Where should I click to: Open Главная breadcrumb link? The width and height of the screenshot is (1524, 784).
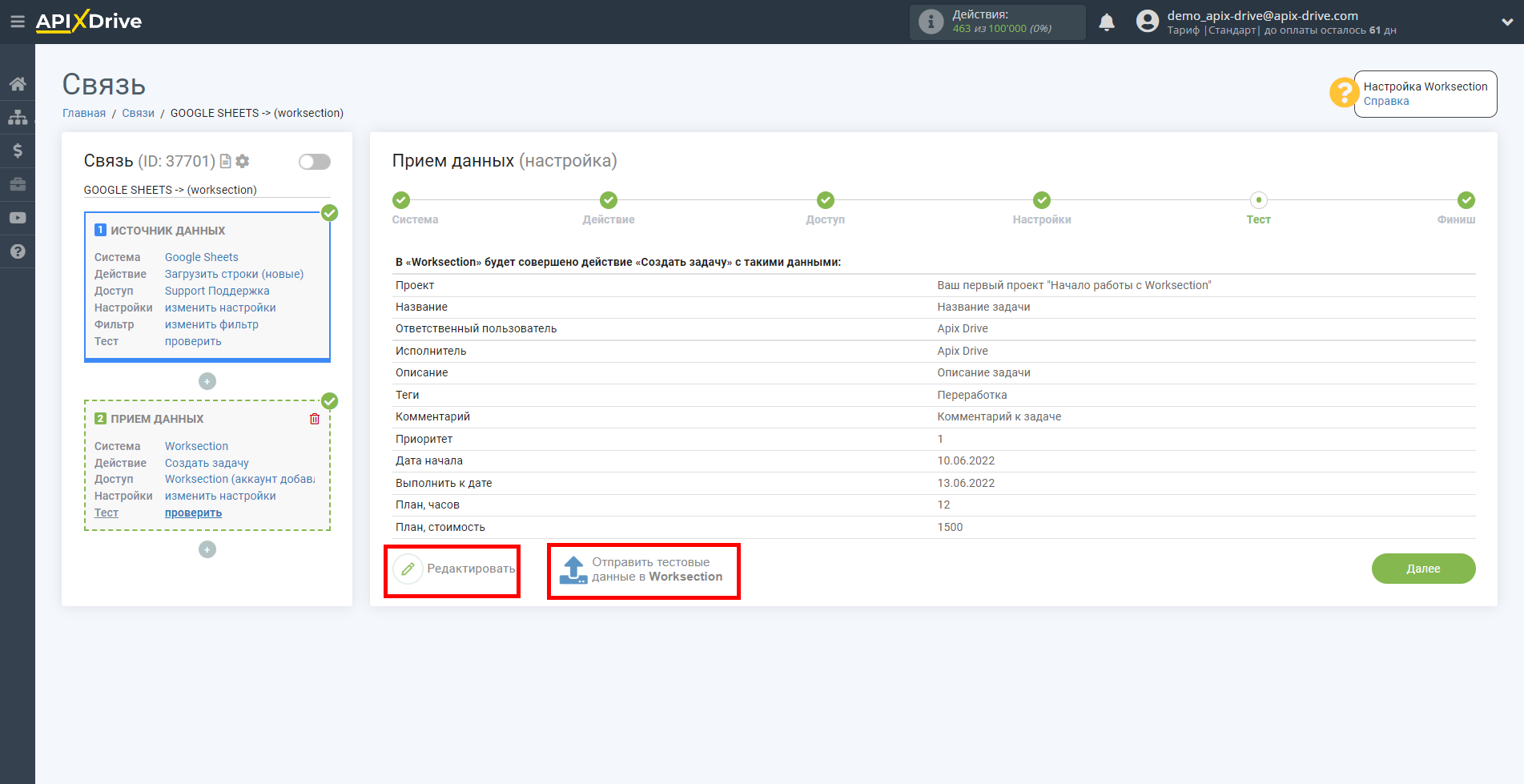tap(84, 113)
